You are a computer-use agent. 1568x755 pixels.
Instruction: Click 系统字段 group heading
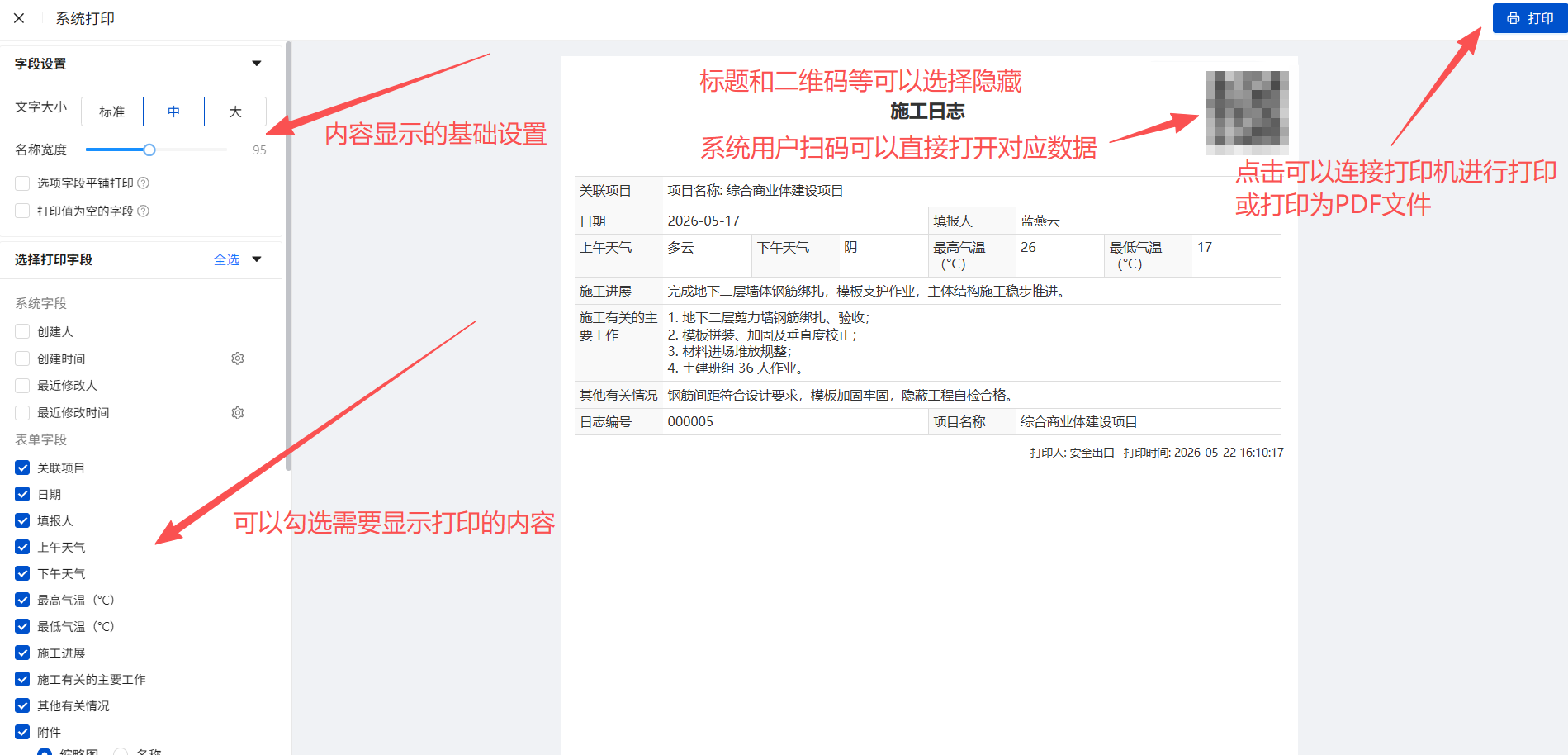40,303
